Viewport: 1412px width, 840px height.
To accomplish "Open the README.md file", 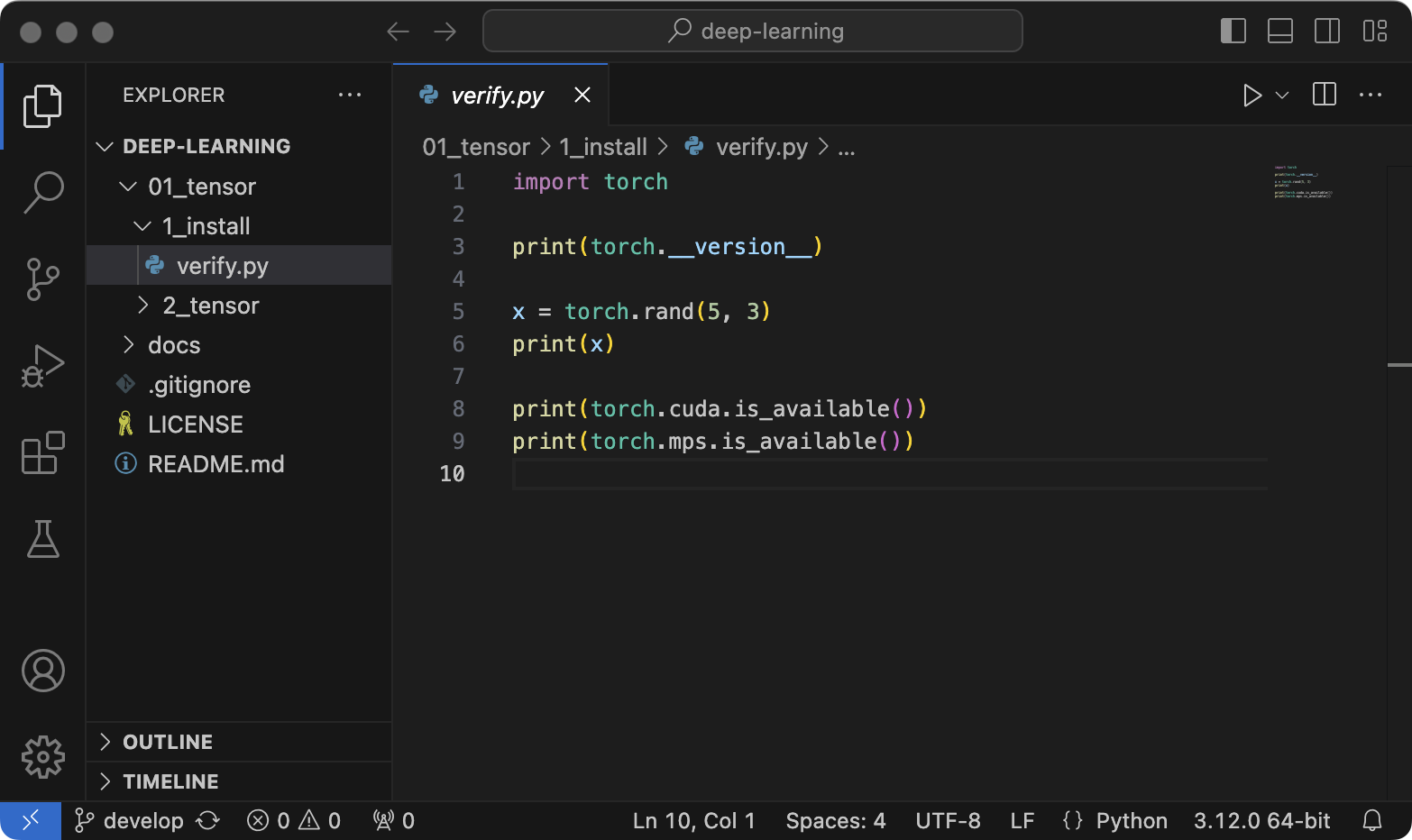I will pyautogui.click(x=239, y=464).
